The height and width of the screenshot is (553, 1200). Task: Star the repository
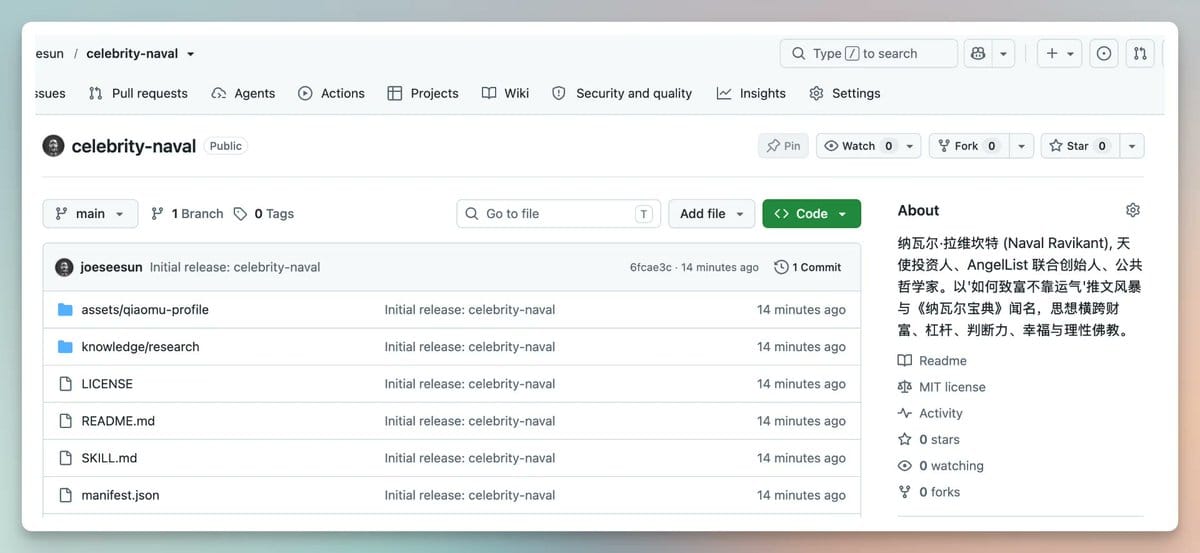[x=1079, y=146]
